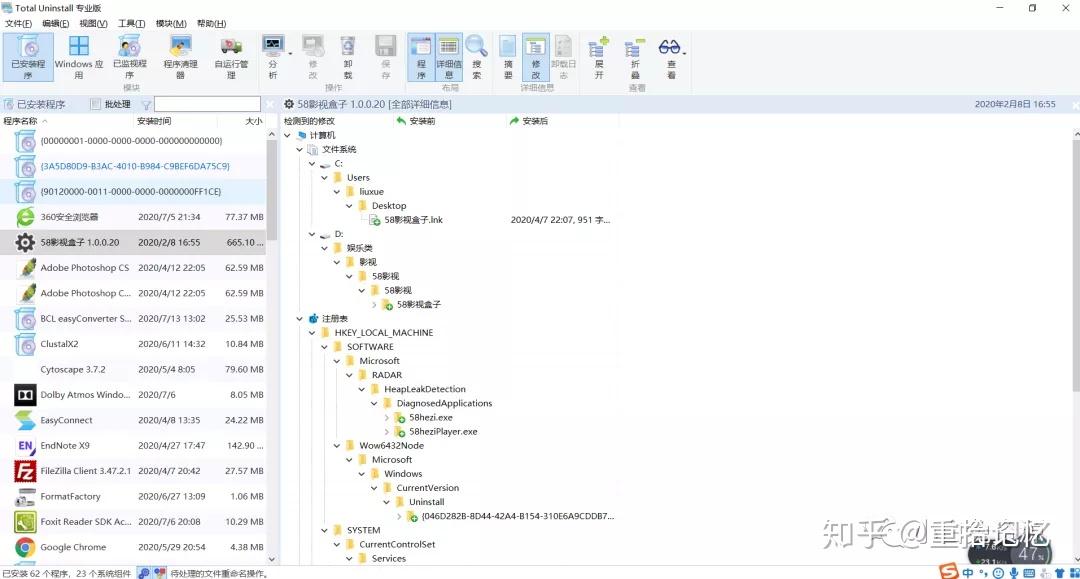The width and height of the screenshot is (1080, 579).
Task: Open the 视图(V) menu
Action: 93,23
